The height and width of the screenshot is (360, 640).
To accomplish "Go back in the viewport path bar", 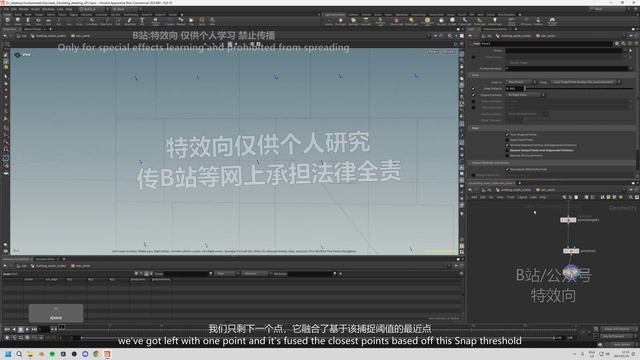I will tap(5, 36).
